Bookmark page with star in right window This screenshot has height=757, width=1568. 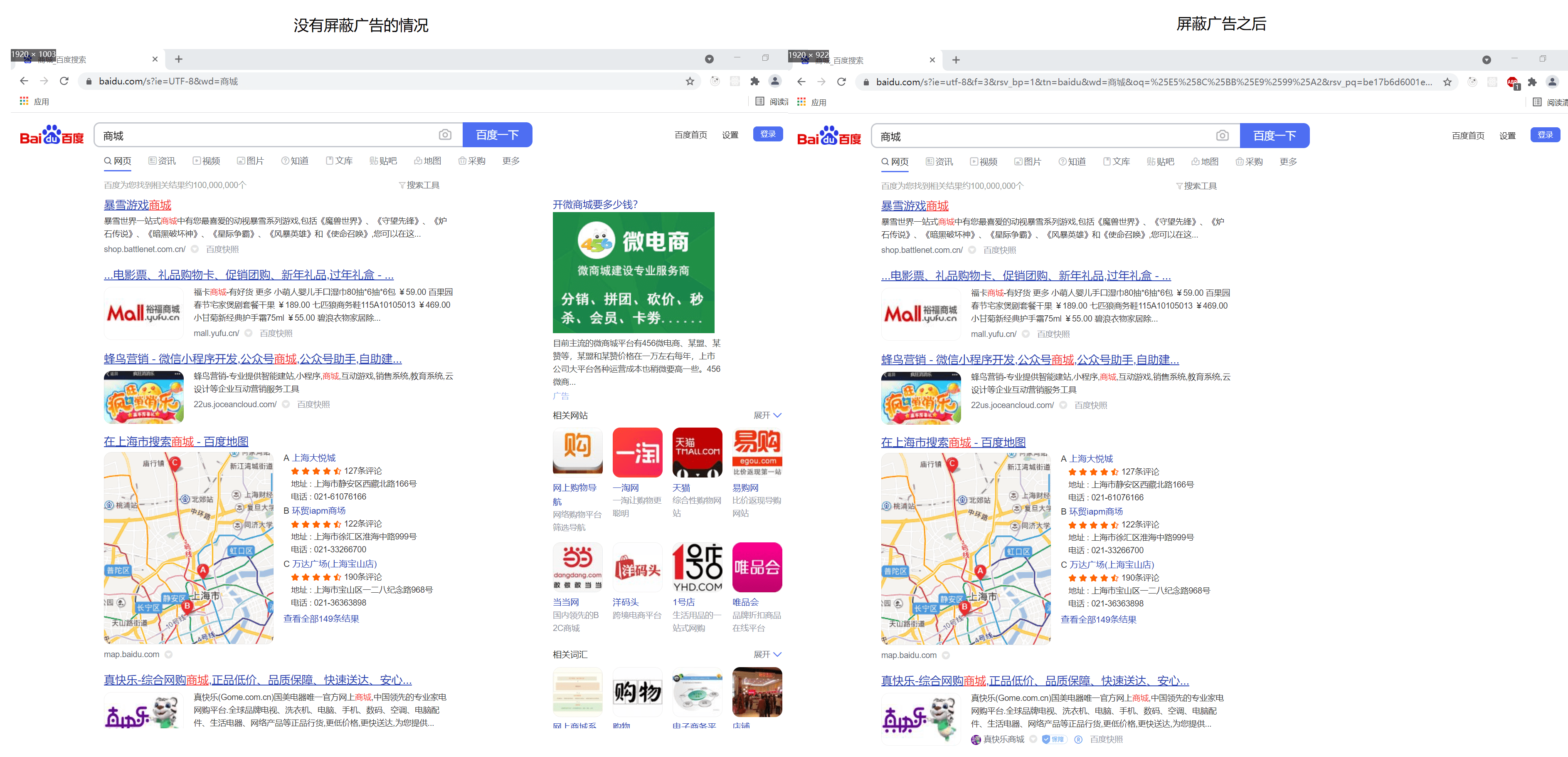click(x=1447, y=82)
